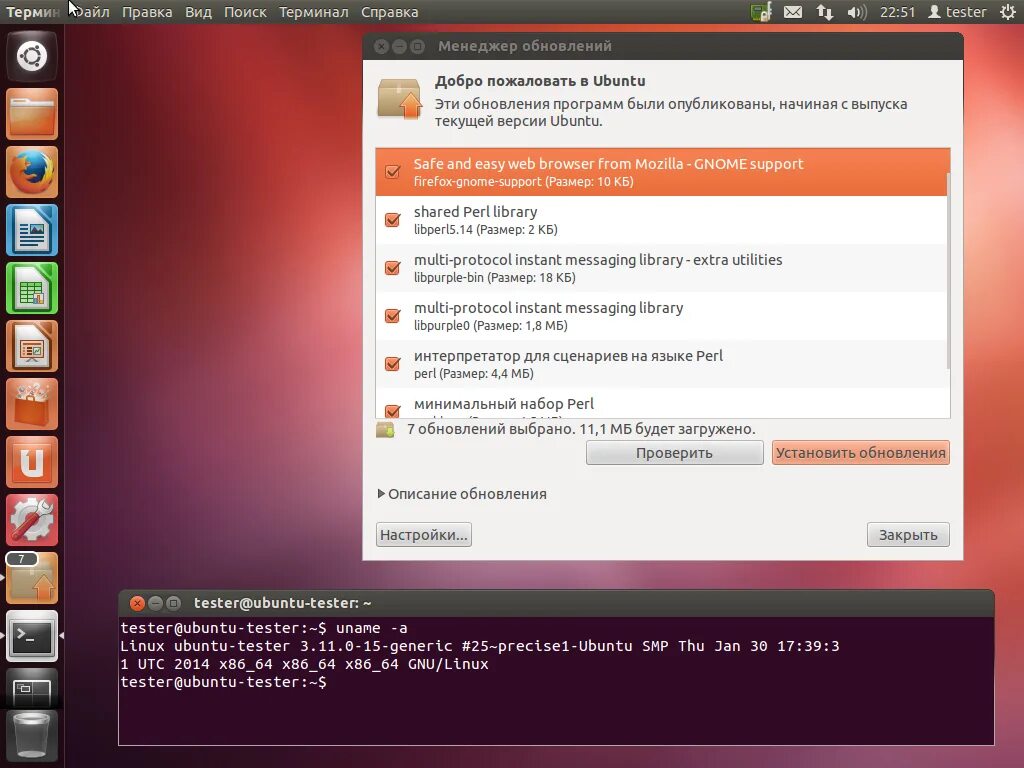1024x768 pixels.
Task: Open the Workspace Switcher launcher icon
Action: [x=32, y=689]
